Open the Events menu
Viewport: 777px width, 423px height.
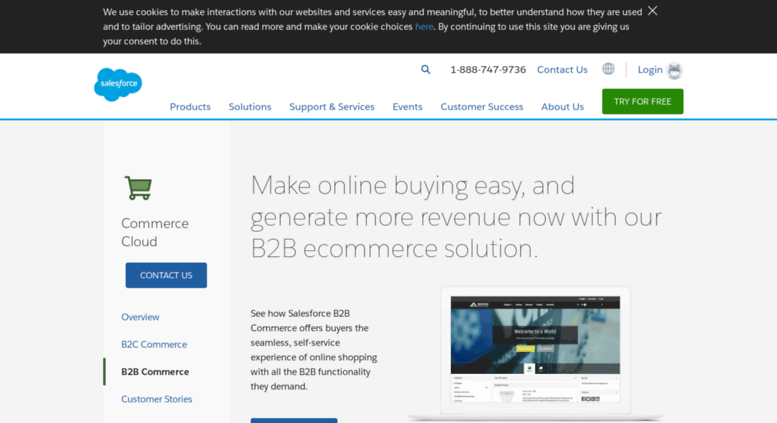407,106
